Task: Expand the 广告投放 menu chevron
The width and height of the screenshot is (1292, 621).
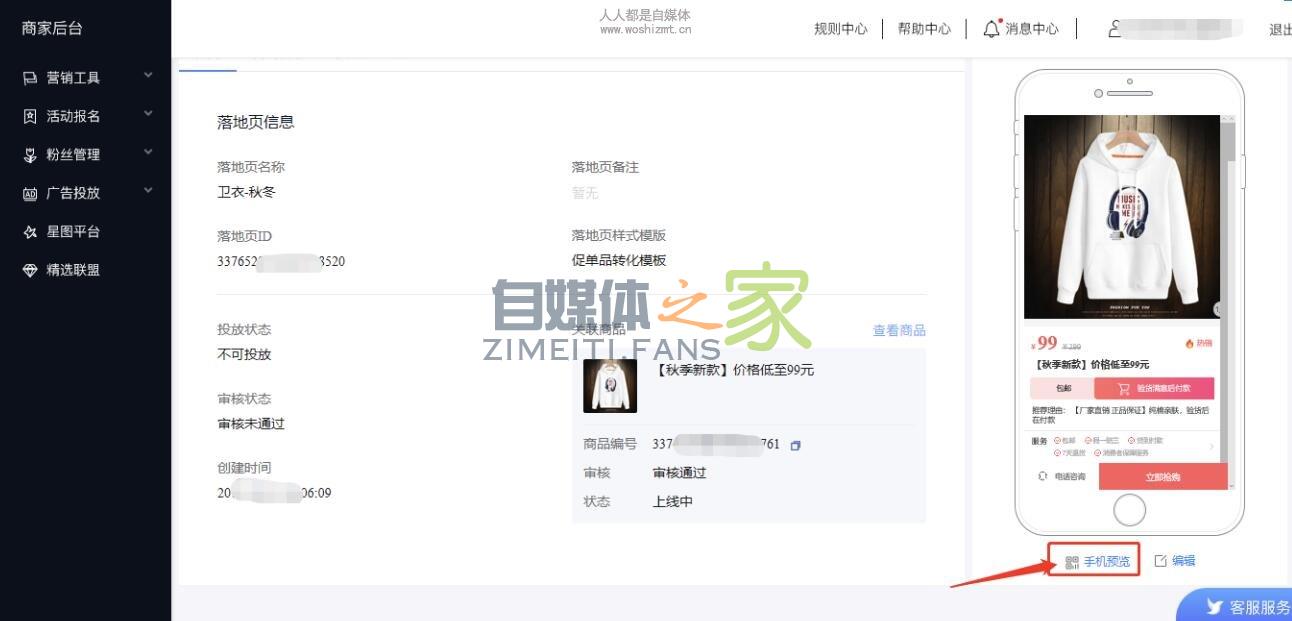Action: coord(148,191)
